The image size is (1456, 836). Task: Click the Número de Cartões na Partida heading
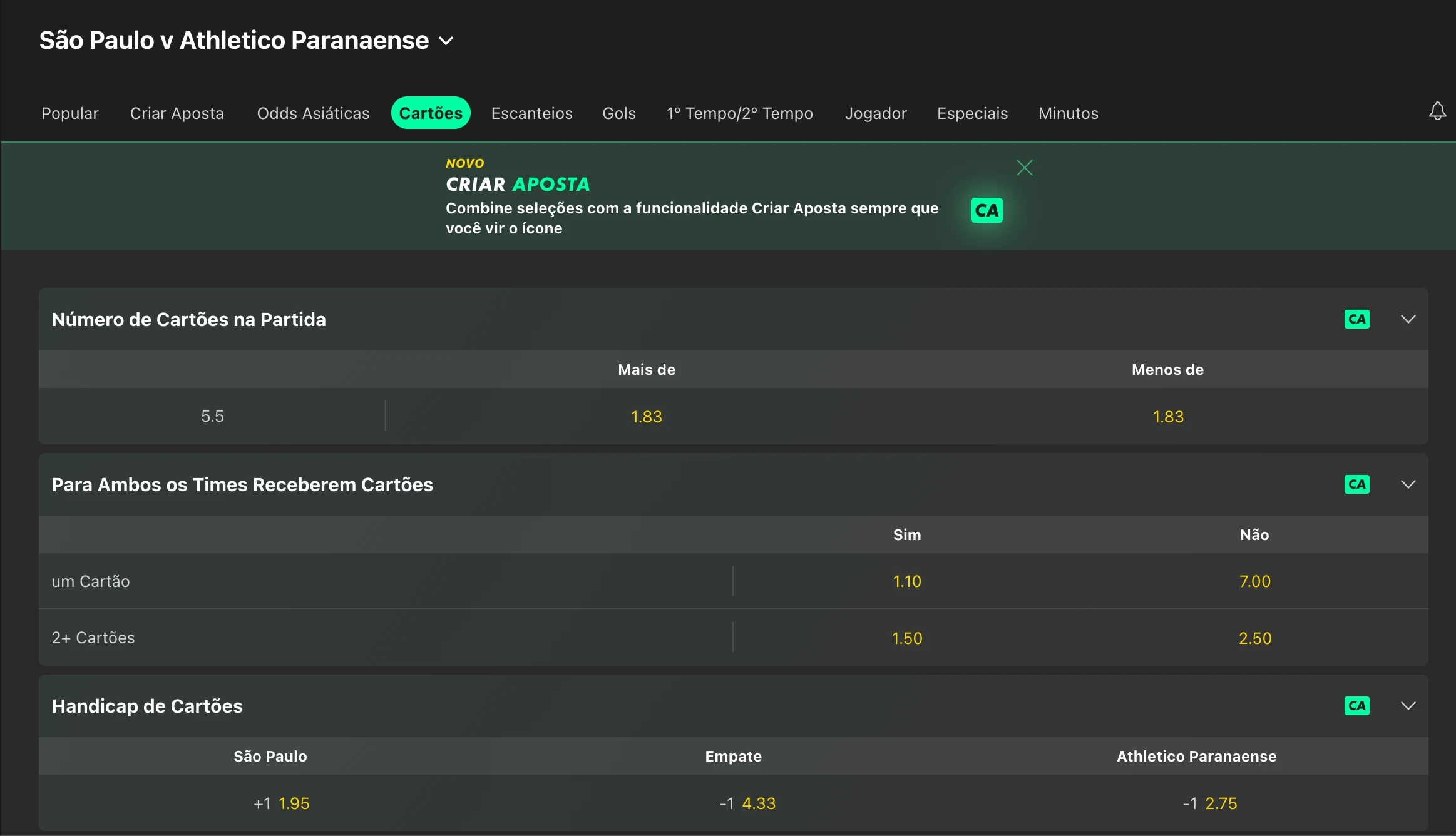189,320
